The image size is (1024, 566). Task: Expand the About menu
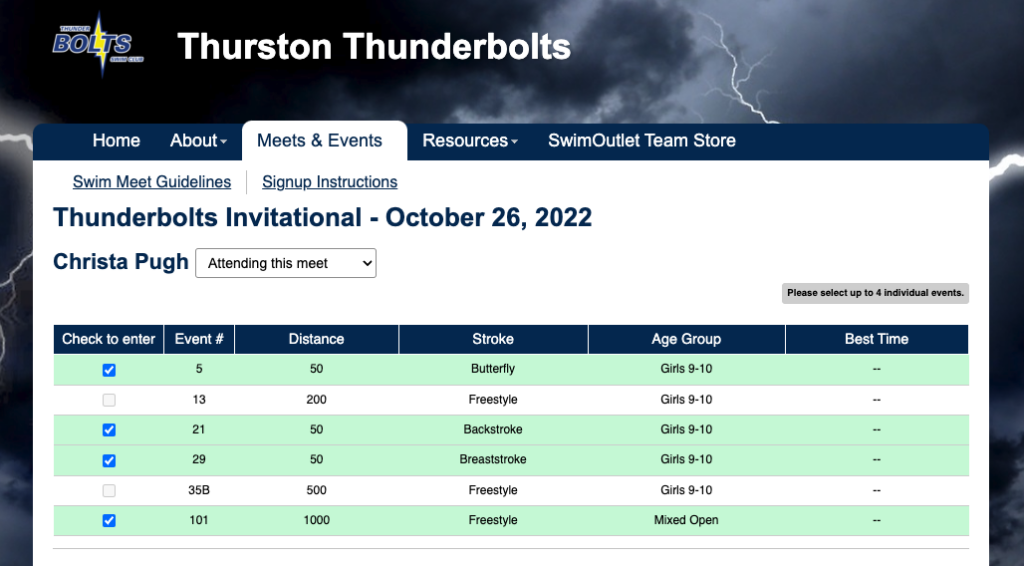coord(198,141)
